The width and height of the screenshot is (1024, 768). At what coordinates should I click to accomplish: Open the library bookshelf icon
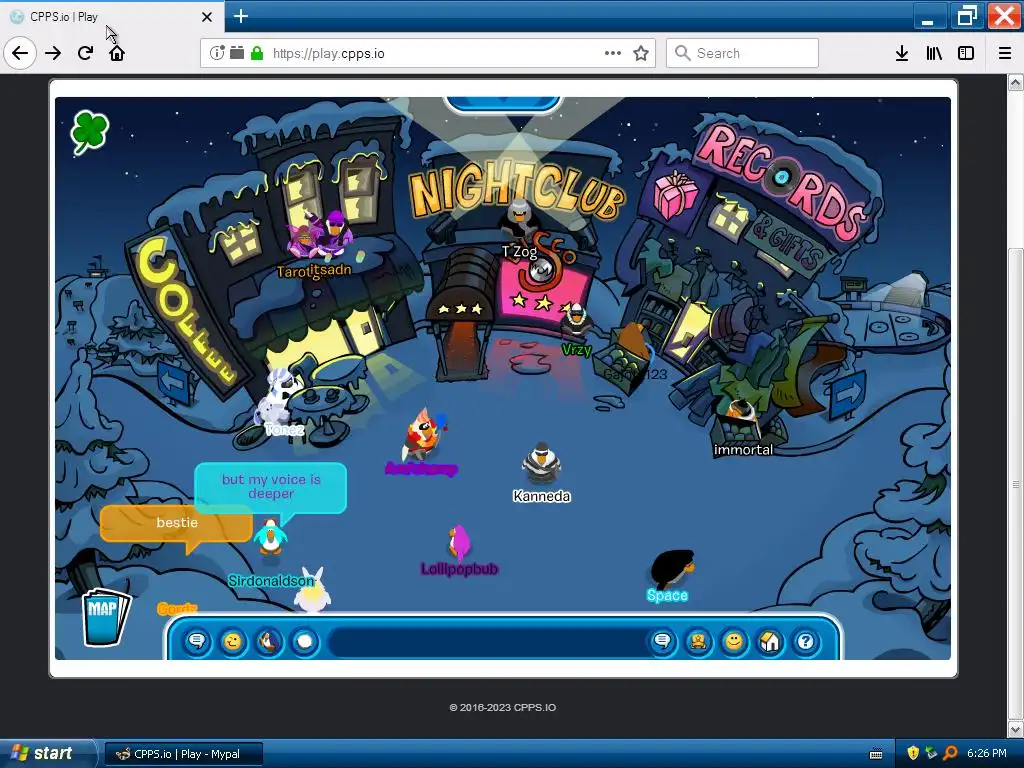click(934, 53)
